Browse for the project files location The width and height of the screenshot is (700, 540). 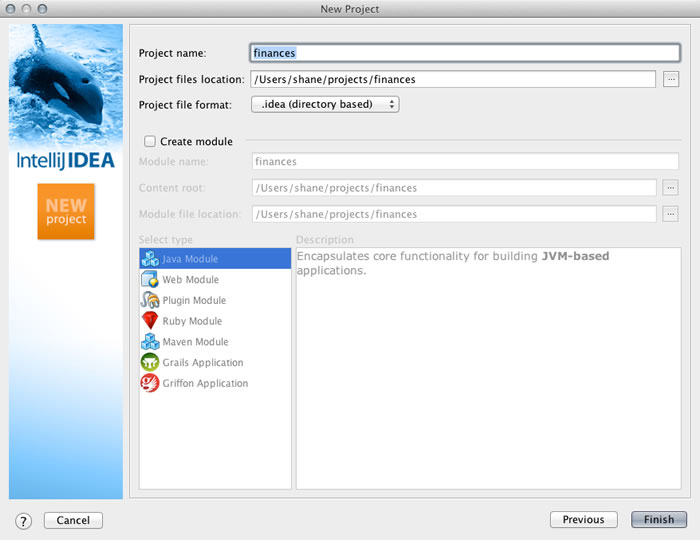pos(671,79)
